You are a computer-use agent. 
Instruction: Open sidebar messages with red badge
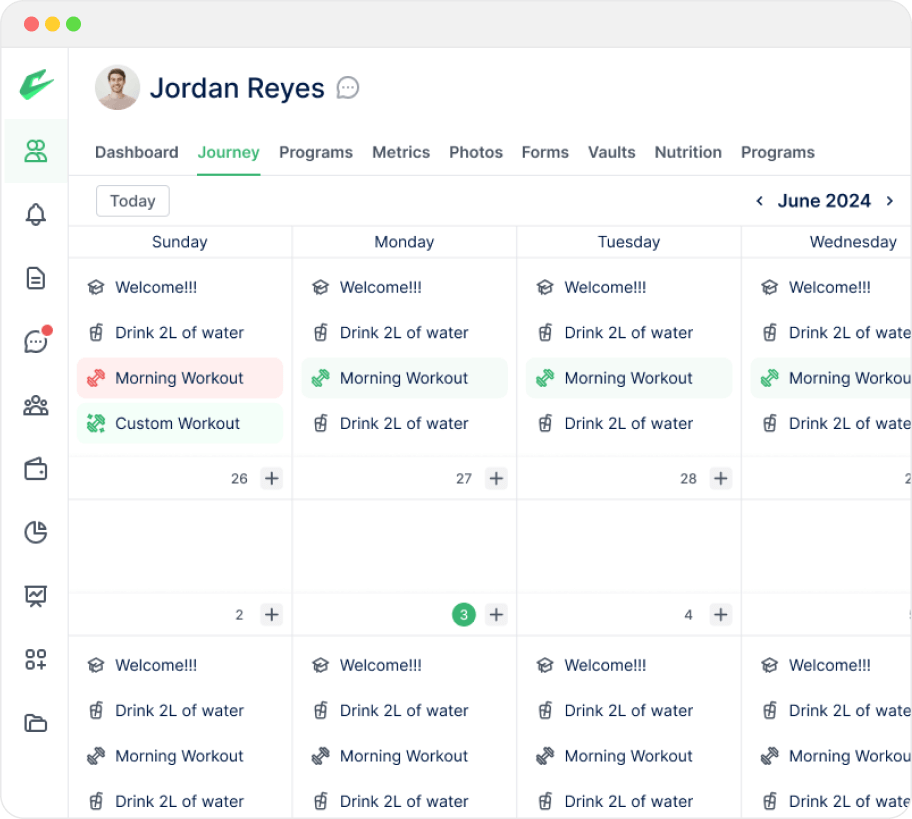click(36, 341)
